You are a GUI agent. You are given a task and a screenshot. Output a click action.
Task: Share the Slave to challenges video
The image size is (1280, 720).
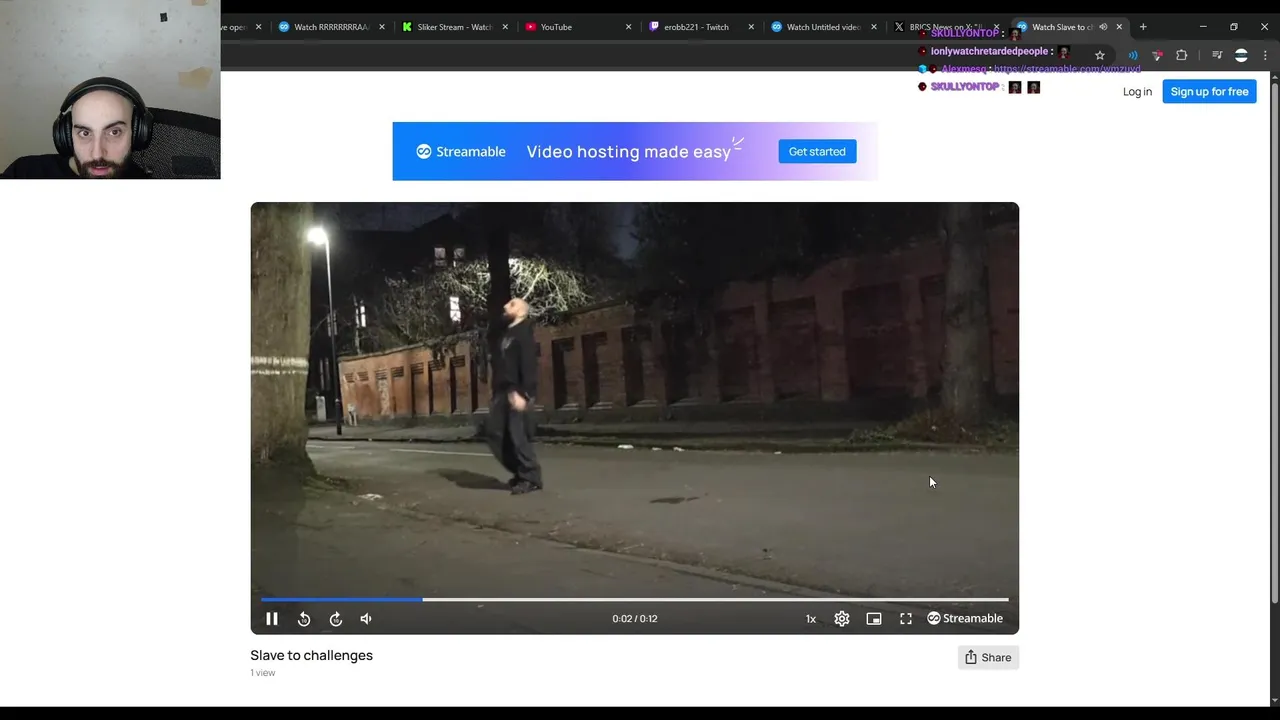click(988, 657)
